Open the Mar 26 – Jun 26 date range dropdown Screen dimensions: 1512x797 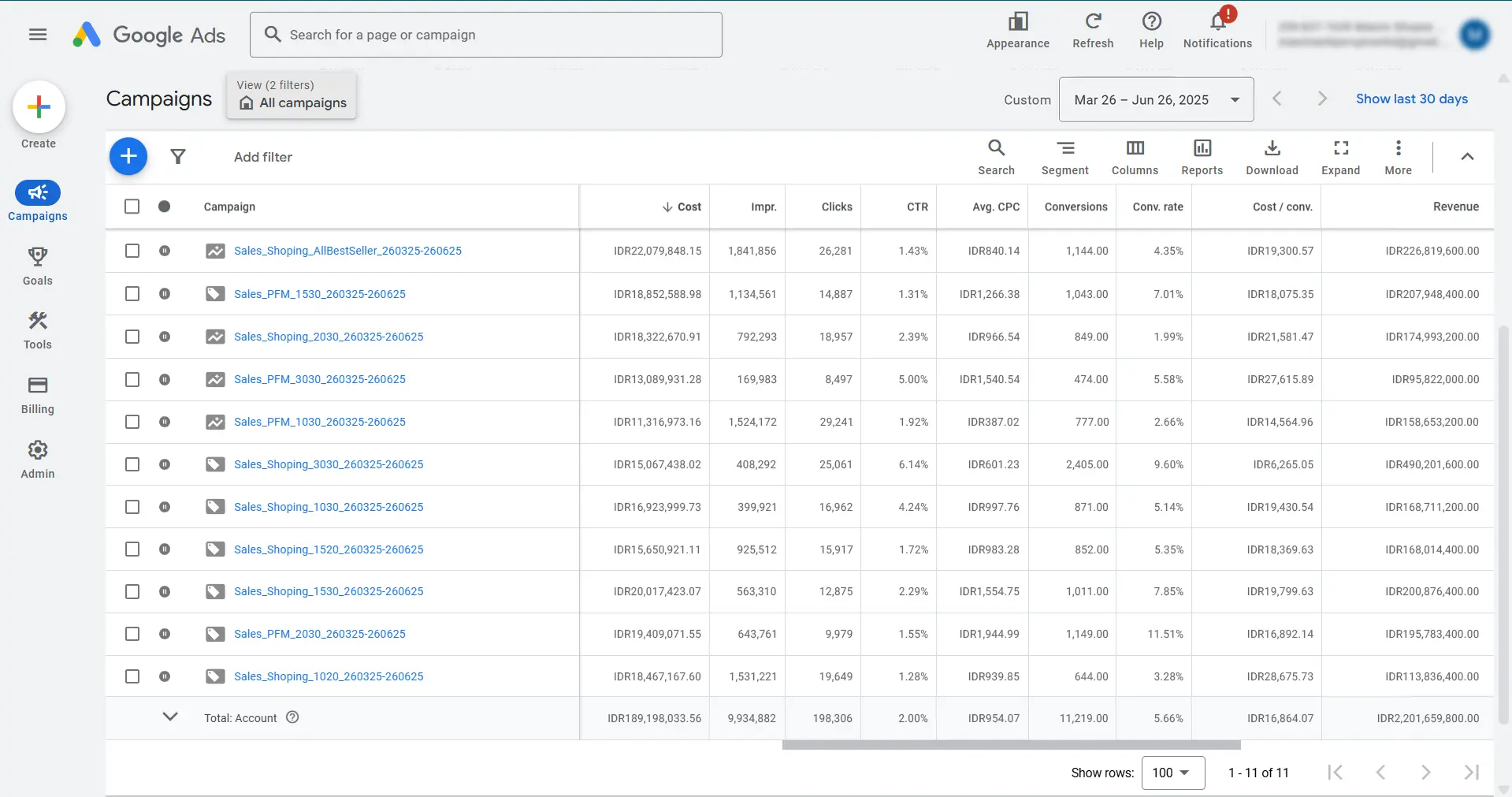1155,99
